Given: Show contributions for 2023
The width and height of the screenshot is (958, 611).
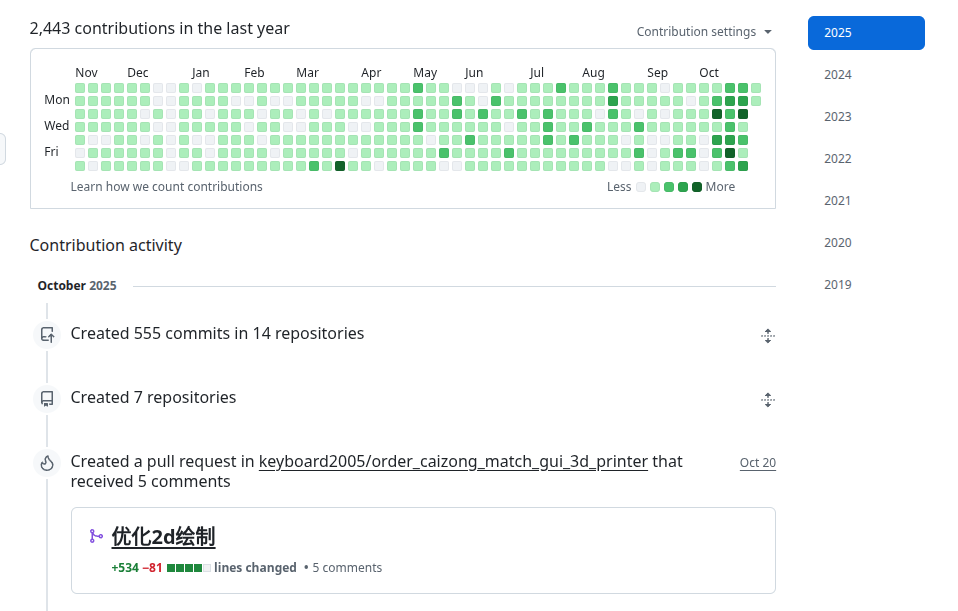Looking at the screenshot, I should (x=838, y=117).
